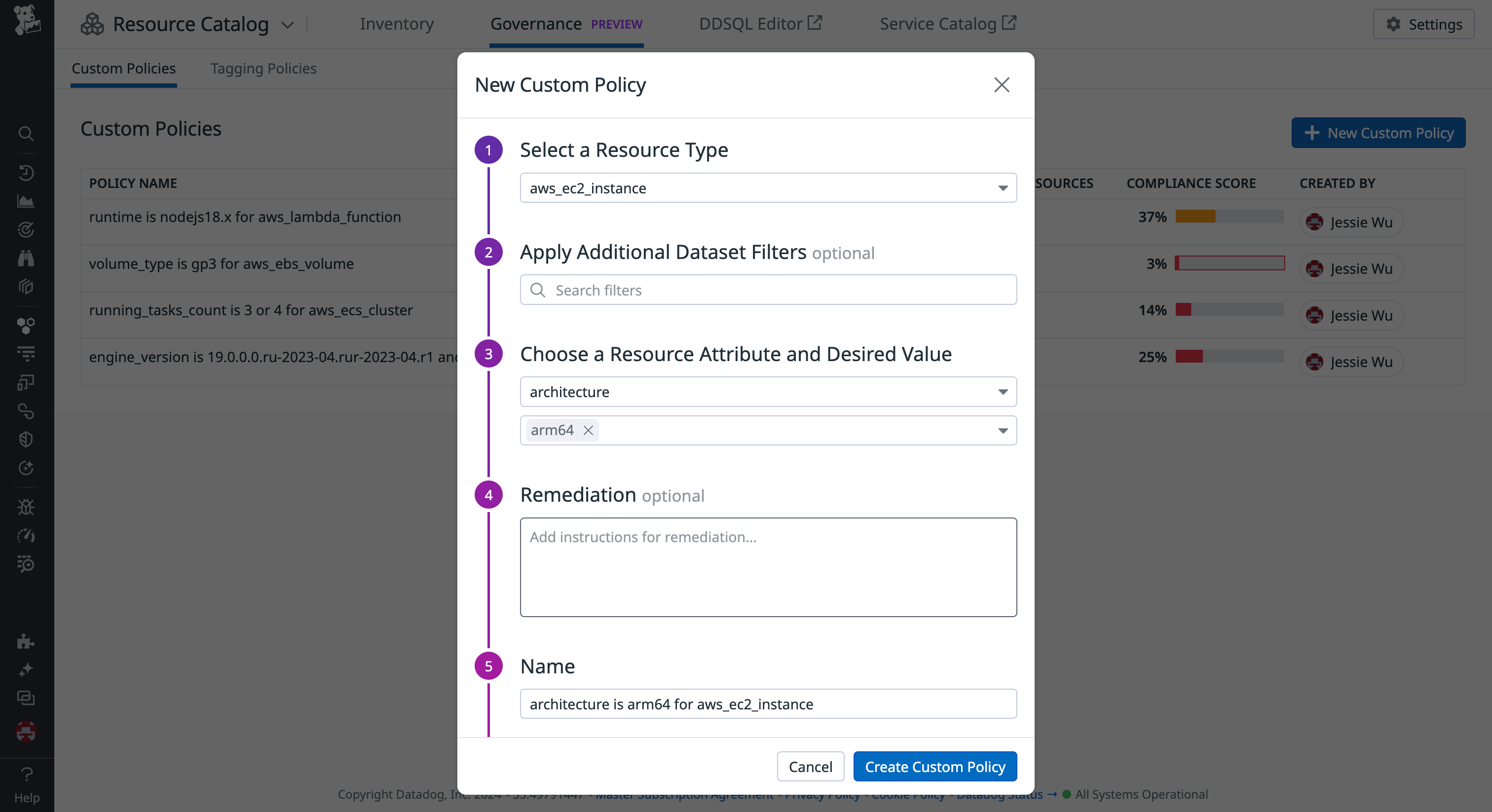
Task: Open the bug error-tracking icon
Action: coord(26,507)
